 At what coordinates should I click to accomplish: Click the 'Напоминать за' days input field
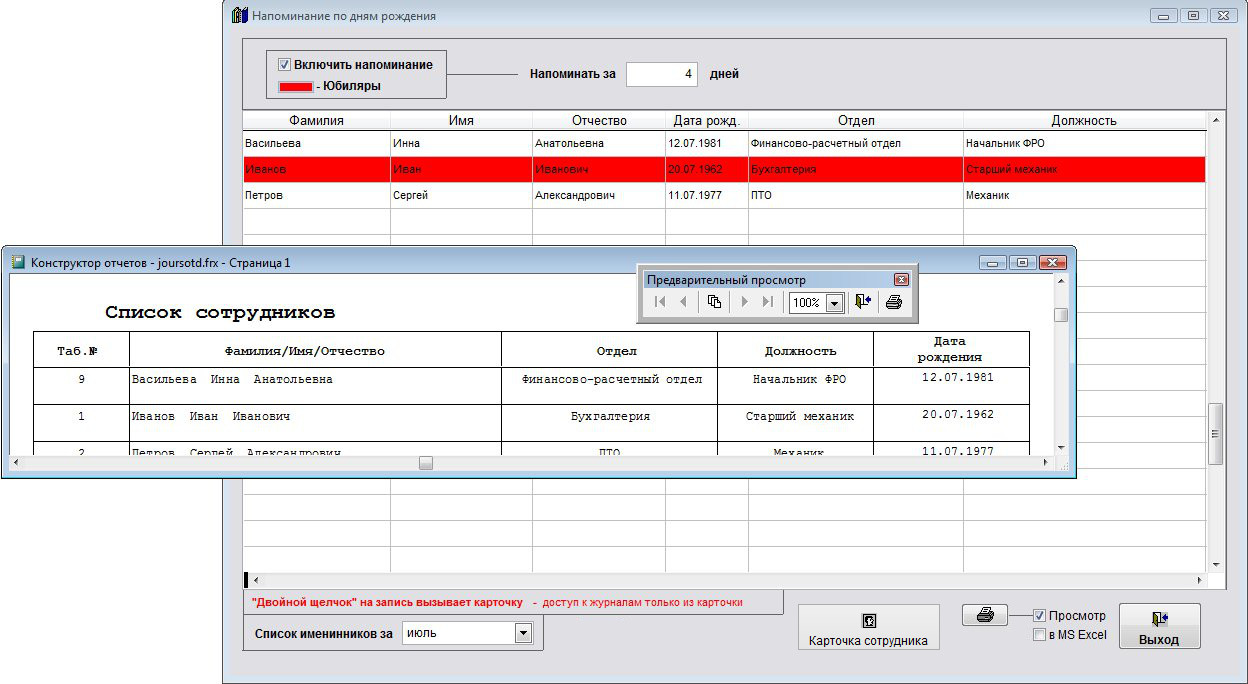pyautogui.click(x=661, y=74)
